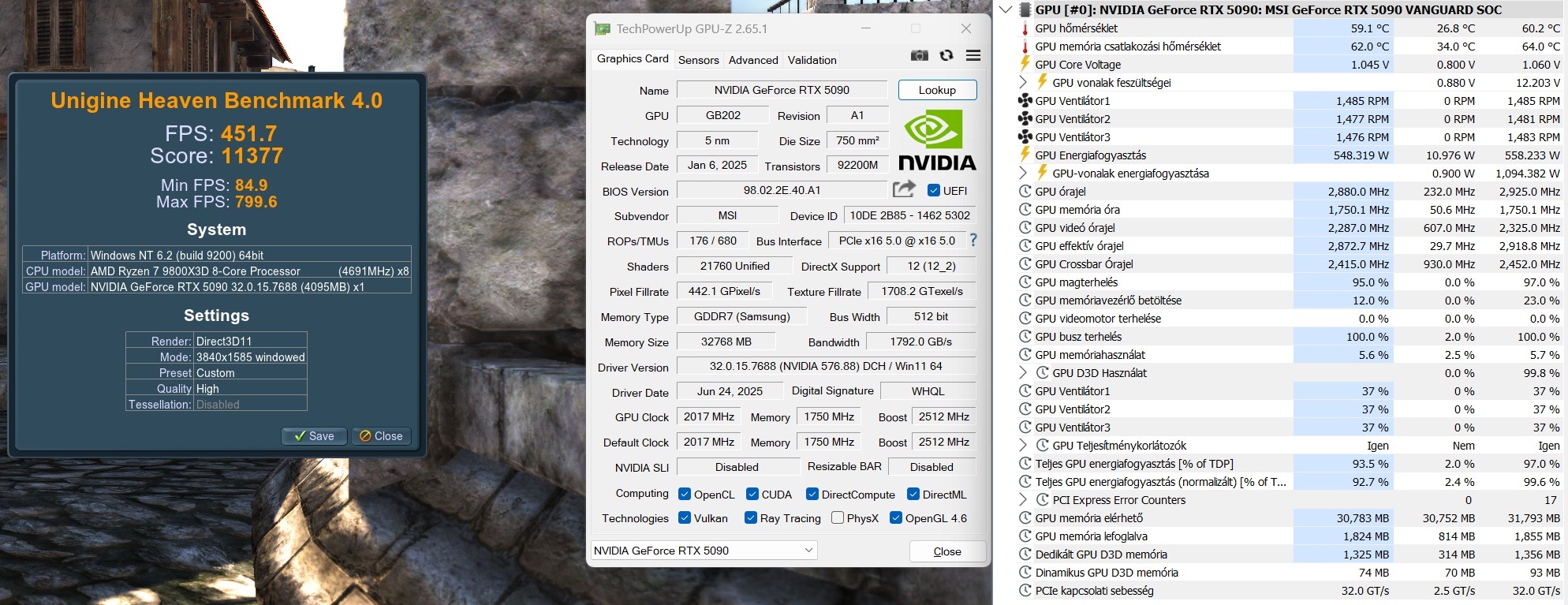Expand PCI Express Error Counters row
Screen dimensions: 1568x605
1023,499
